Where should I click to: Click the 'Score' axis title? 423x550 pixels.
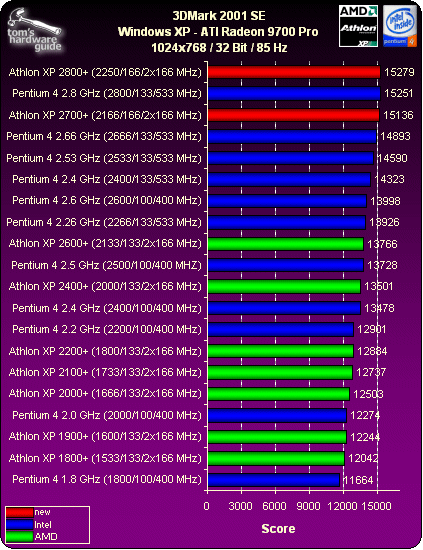[278, 529]
